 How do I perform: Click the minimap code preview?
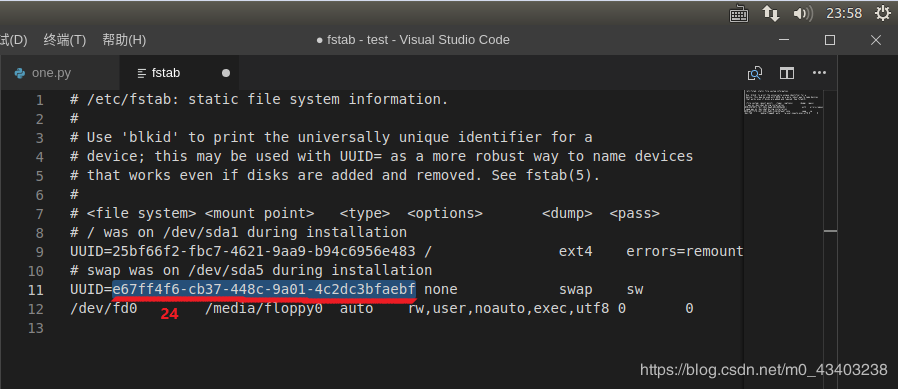pos(783,103)
